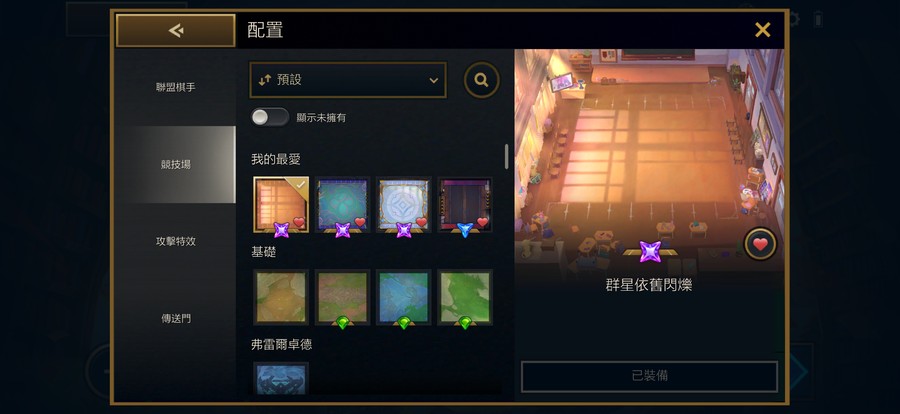Screen dimensions: 900x414
Task: Toggle the large heart favorite button on preview
Action: pyautogui.click(x=761, y=244)
